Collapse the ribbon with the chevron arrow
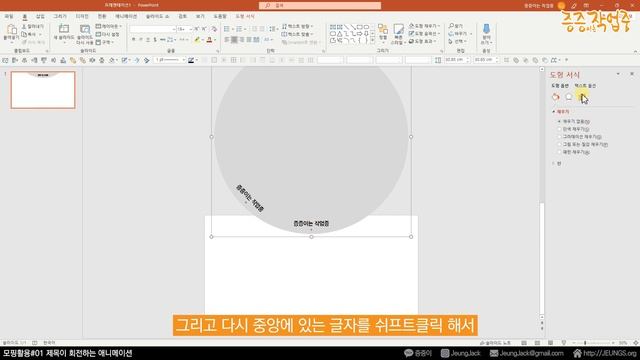This screenshot has width=640, height=360. click(x=635, y=51)
